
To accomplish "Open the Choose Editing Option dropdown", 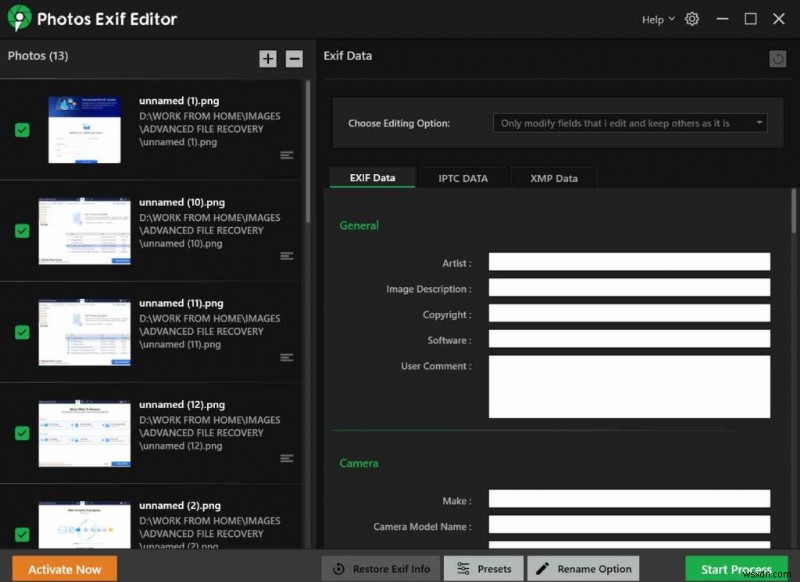I will pyautogui.click(x=630, y=123).
